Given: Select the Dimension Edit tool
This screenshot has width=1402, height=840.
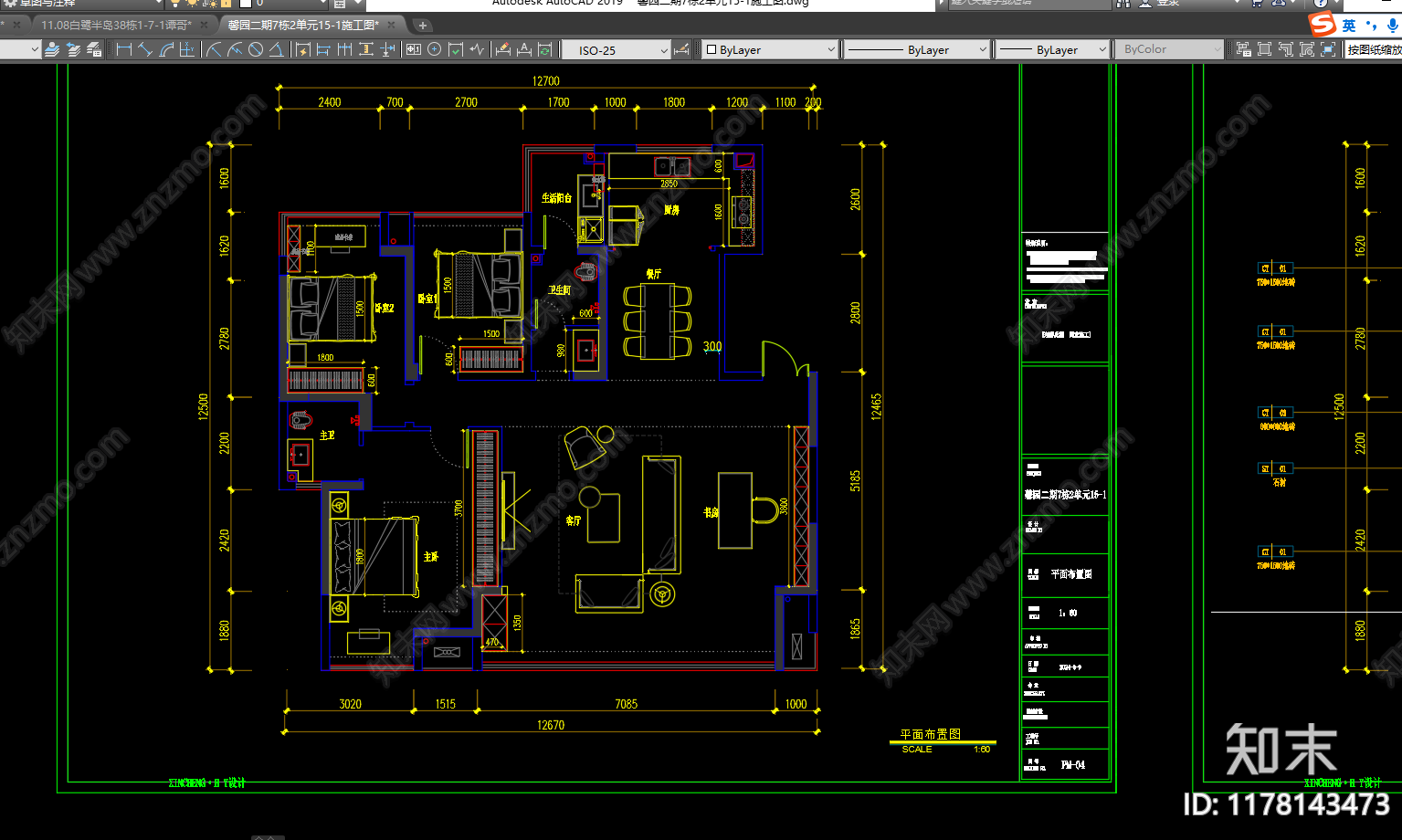Looking at the screenshot, I should click(x=502, y=49).
